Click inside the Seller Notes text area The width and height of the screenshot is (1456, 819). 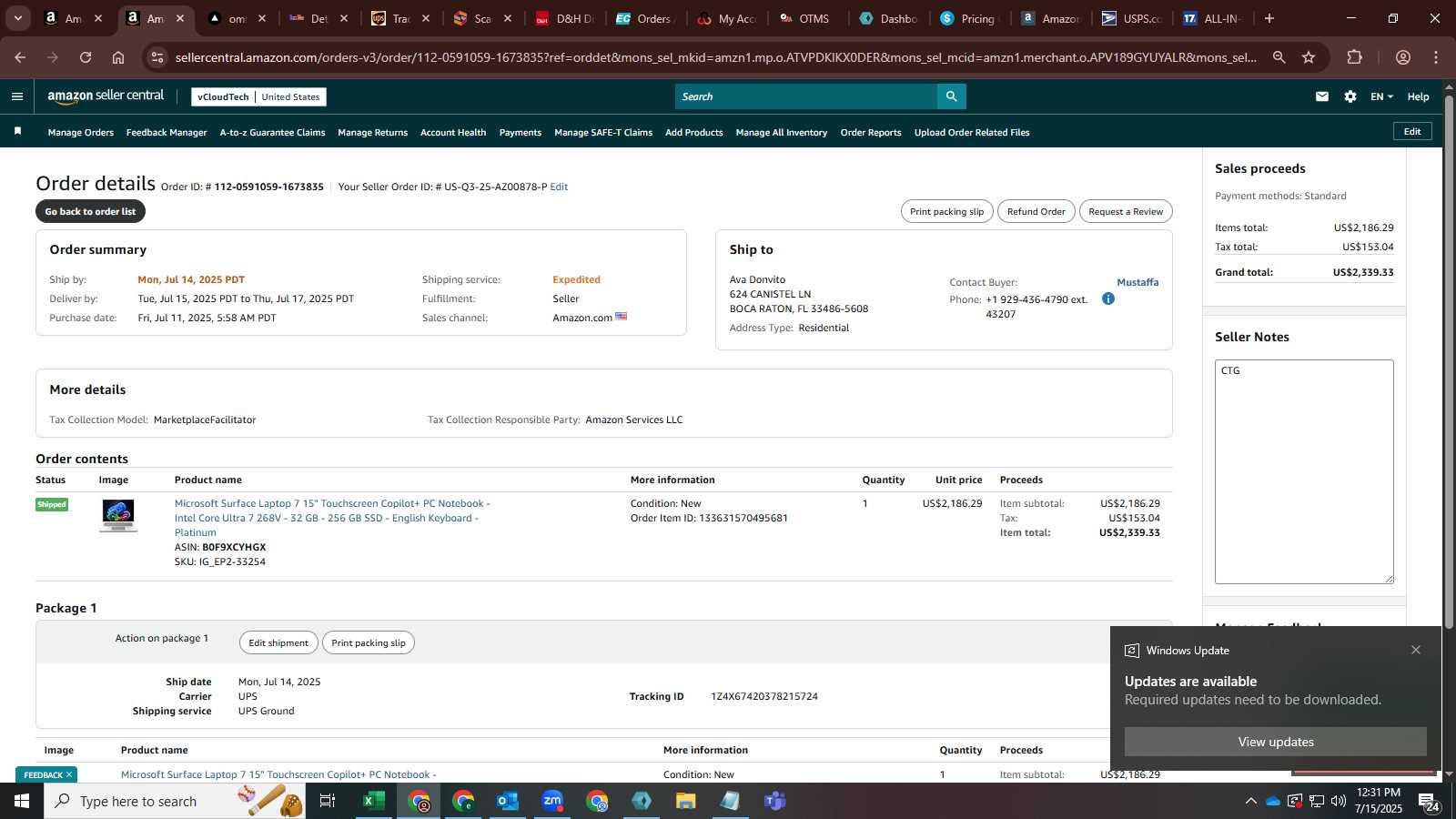(x=1304, y=471)
